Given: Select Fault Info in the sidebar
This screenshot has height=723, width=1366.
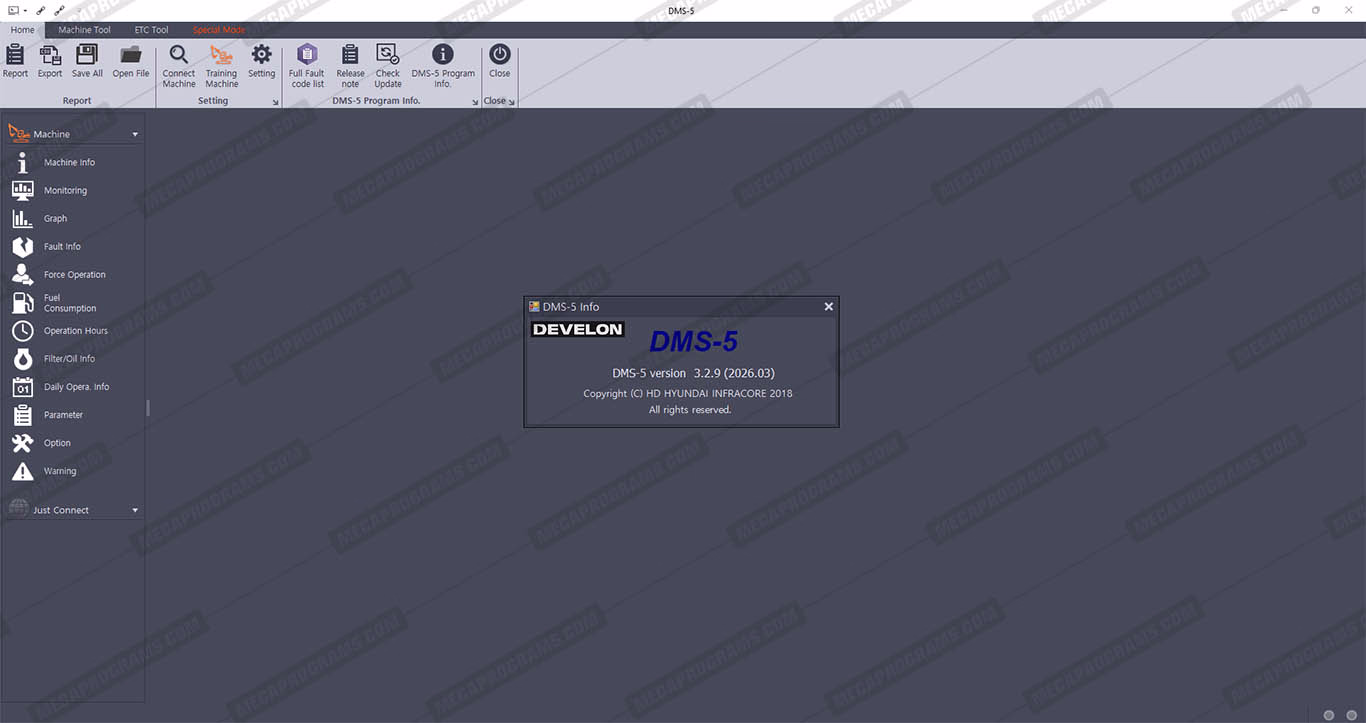Looking at the screenshot, I should coord(62,246).
